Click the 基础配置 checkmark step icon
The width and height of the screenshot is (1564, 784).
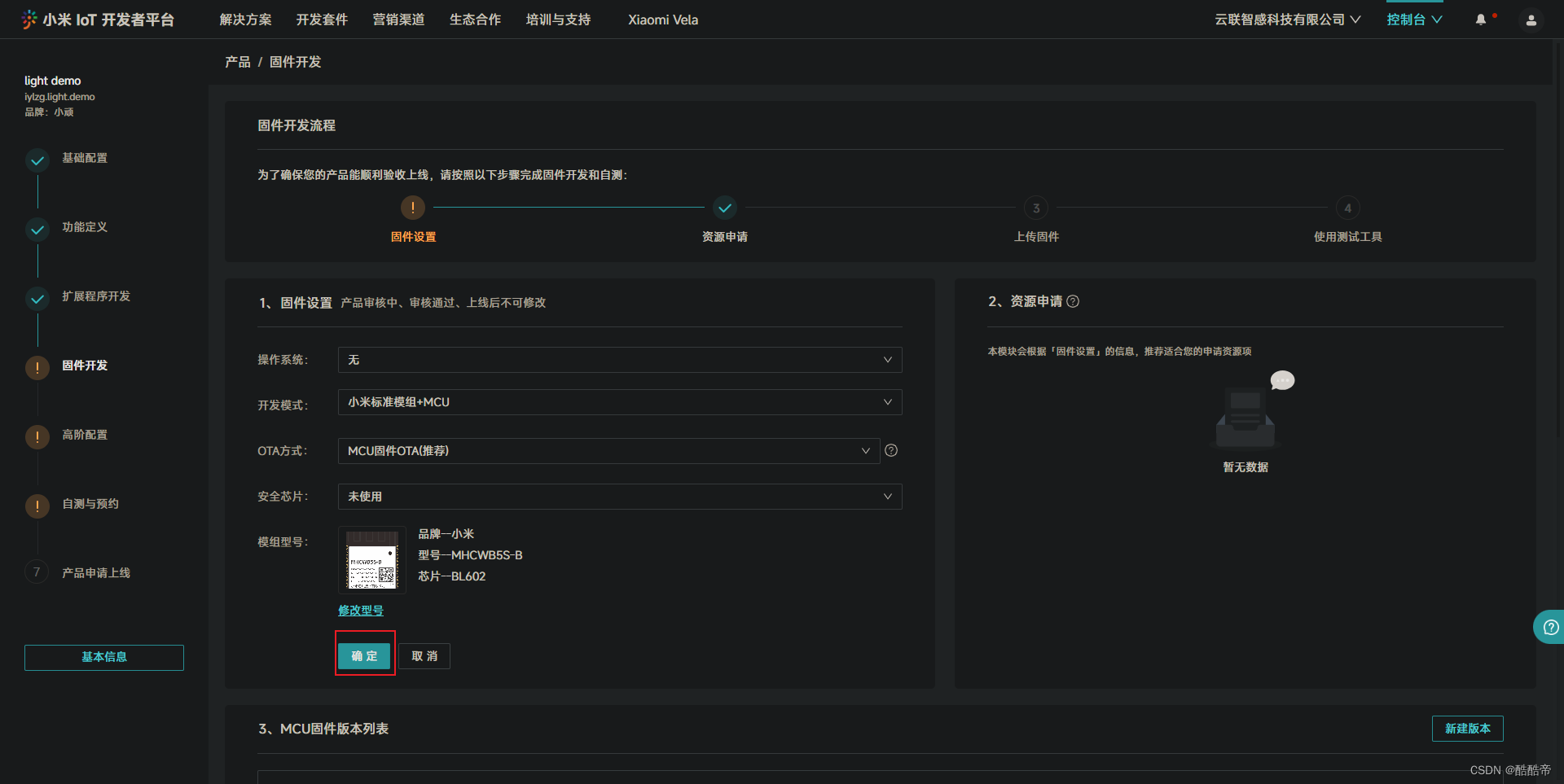click(x=37, y=160)
